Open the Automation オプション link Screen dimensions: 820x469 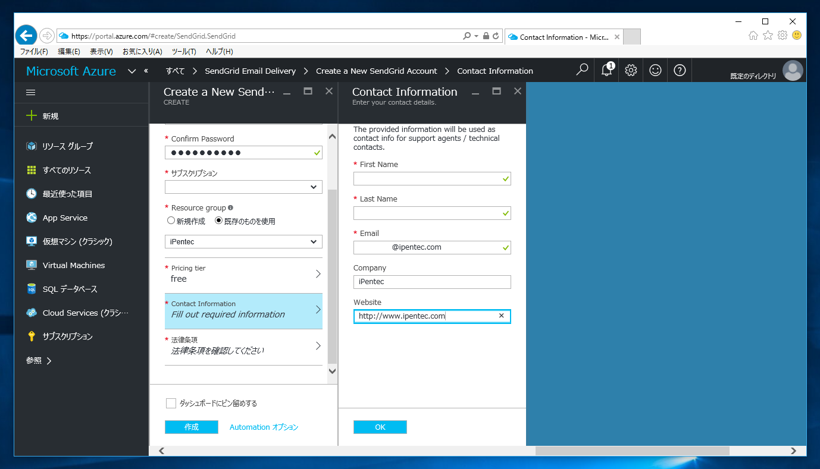point(264,427)
